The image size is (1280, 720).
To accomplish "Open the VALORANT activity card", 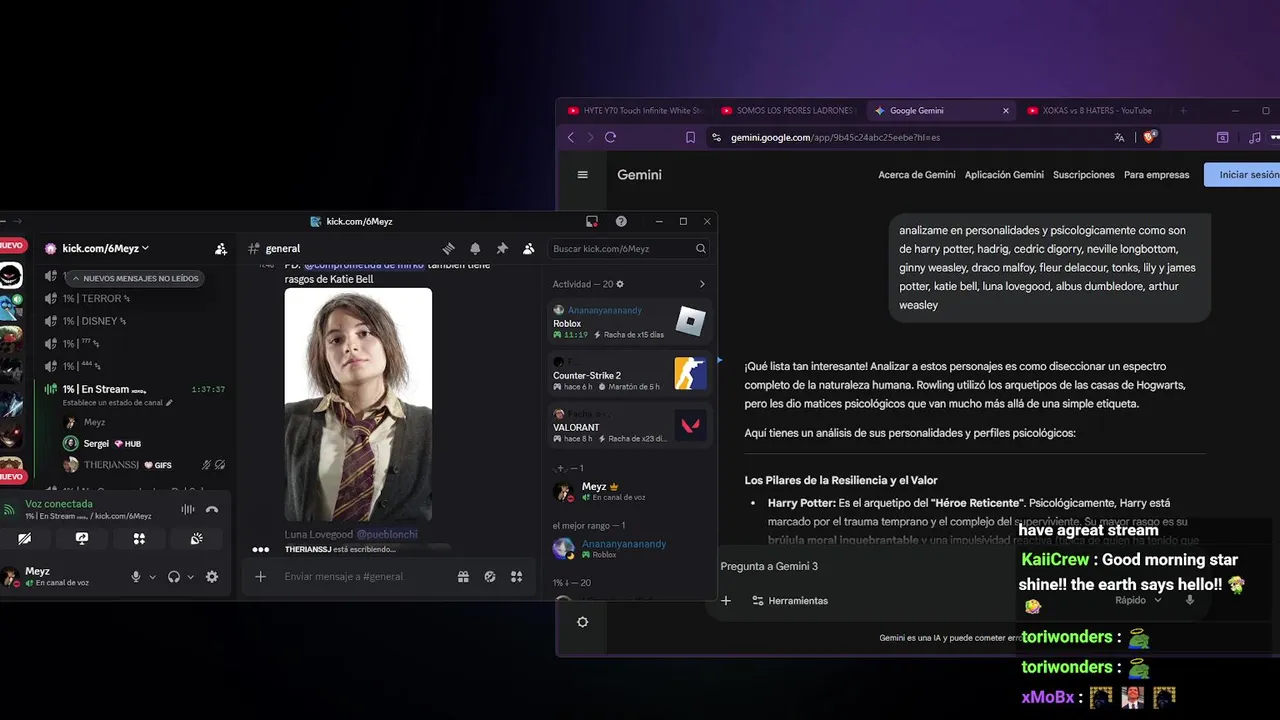I will click(x=630, y=426).
